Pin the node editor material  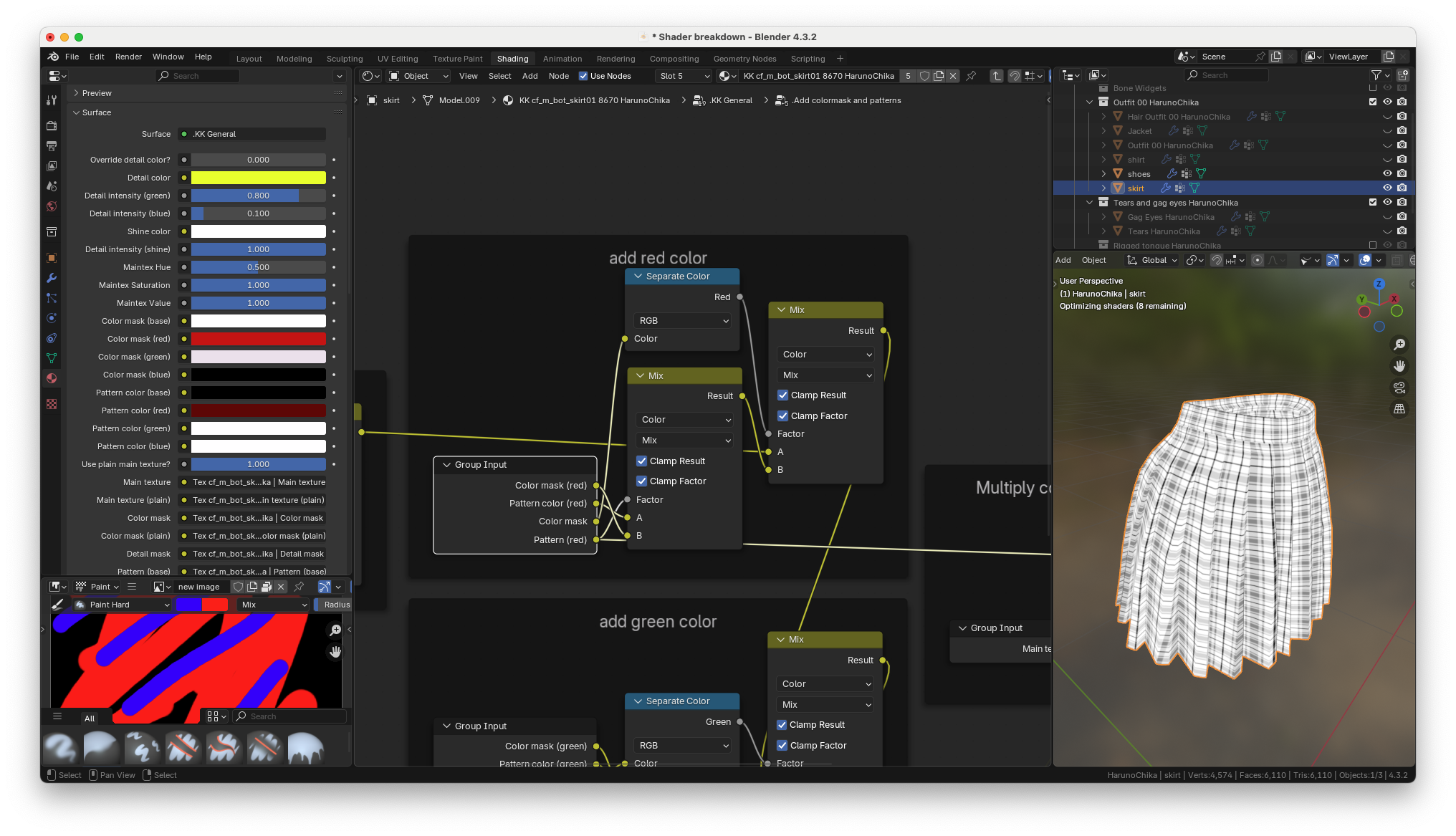(971, 76)
